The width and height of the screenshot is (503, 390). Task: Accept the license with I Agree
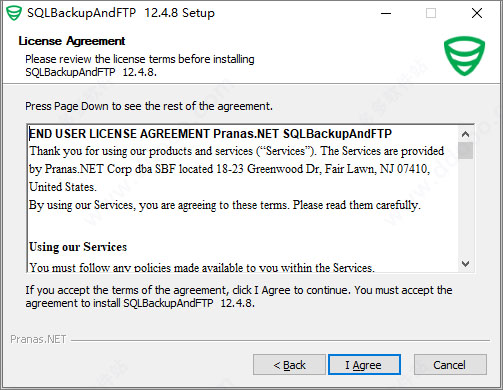pos(364,365)
